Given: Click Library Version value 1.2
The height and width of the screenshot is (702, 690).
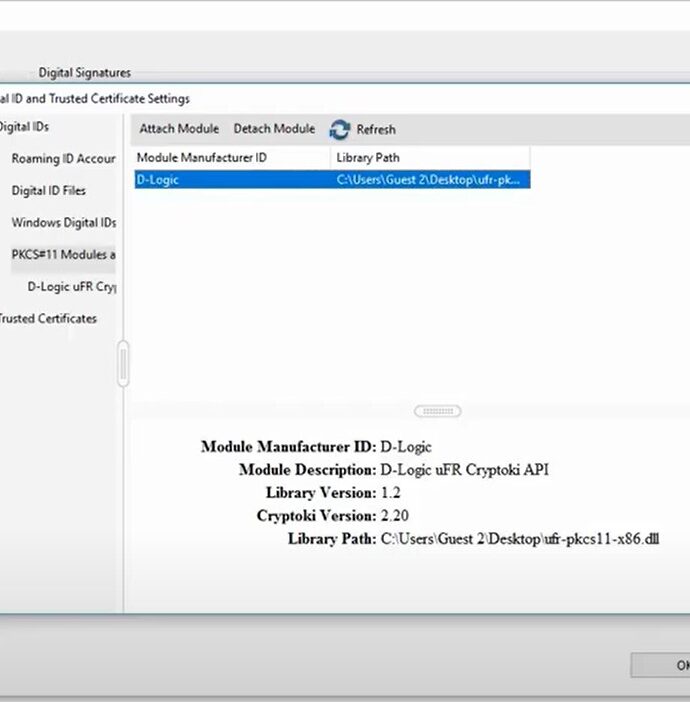Looking at the screenshot, I should [x=390, y=493].
